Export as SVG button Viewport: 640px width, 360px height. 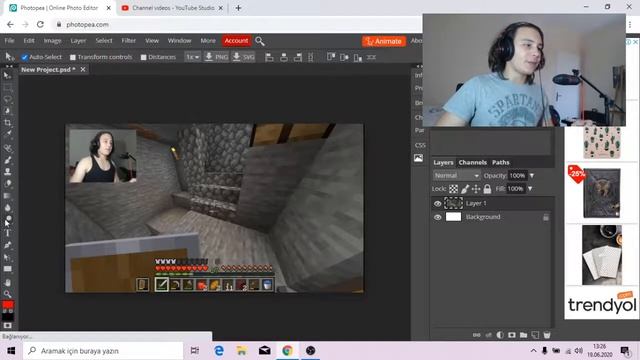click(x=243, y=58)
